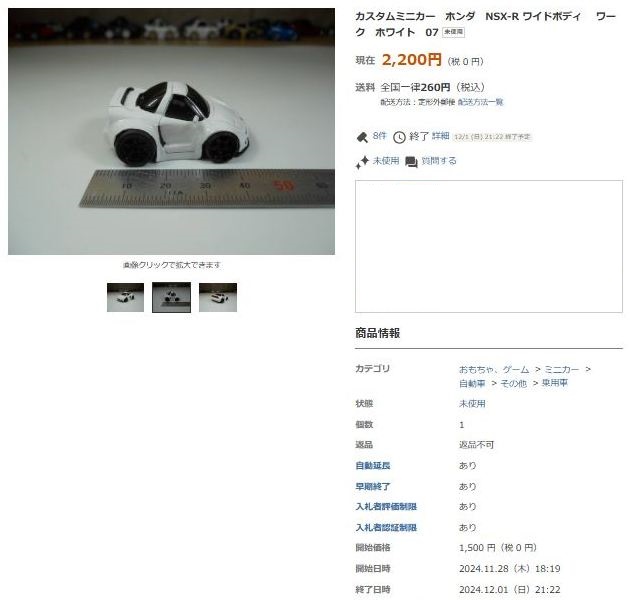Click the 自動延長 help link
This screenshot has height=600, width=630.
(x=373, y=466)
